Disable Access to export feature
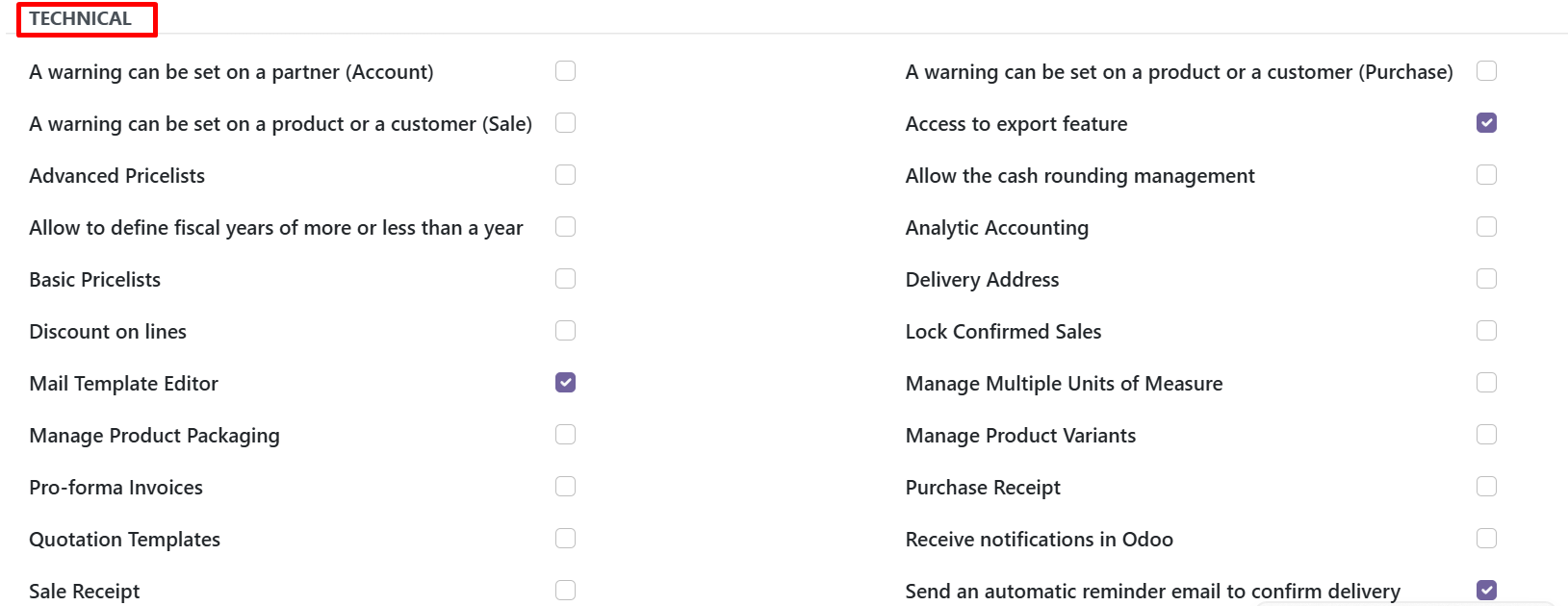 coord(1486,123)
